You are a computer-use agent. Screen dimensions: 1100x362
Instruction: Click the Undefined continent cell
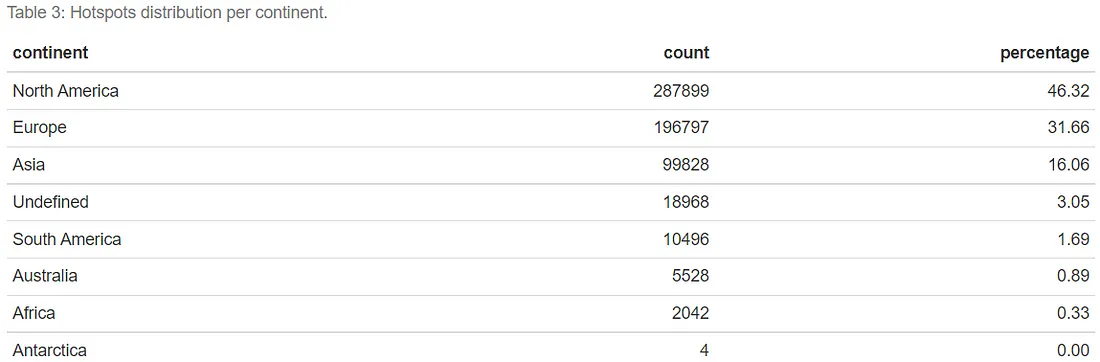tap(51, 202)
